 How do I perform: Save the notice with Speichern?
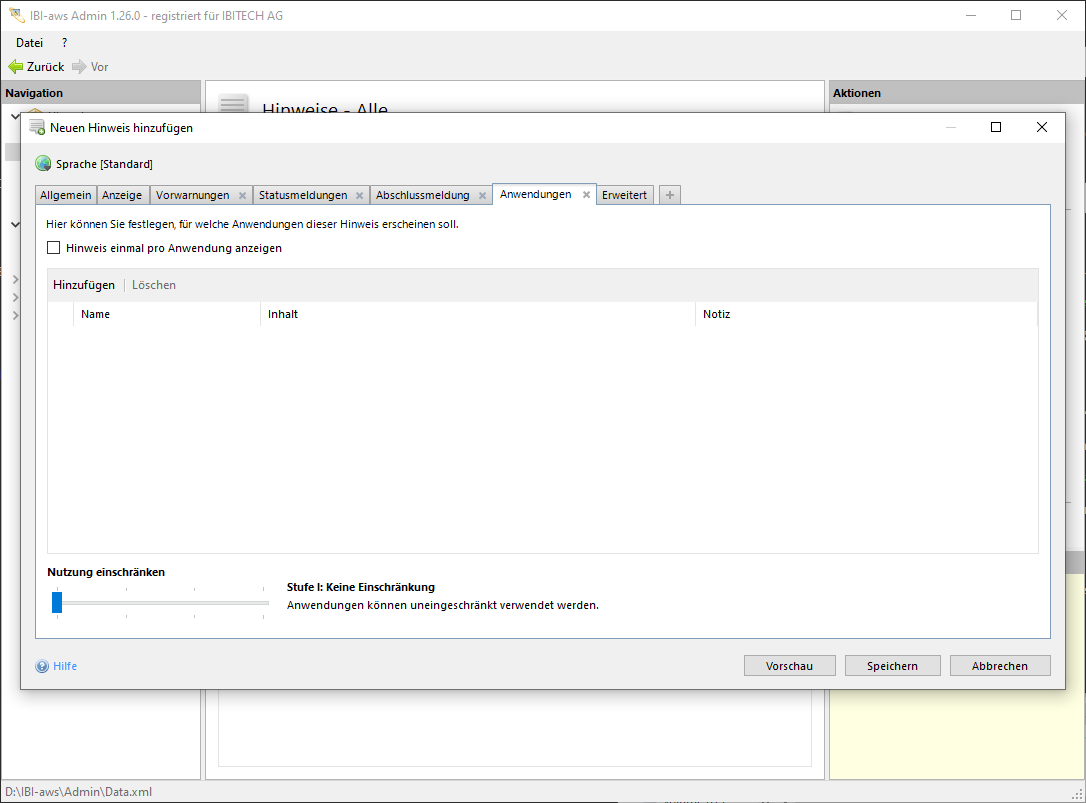point(892,666)
